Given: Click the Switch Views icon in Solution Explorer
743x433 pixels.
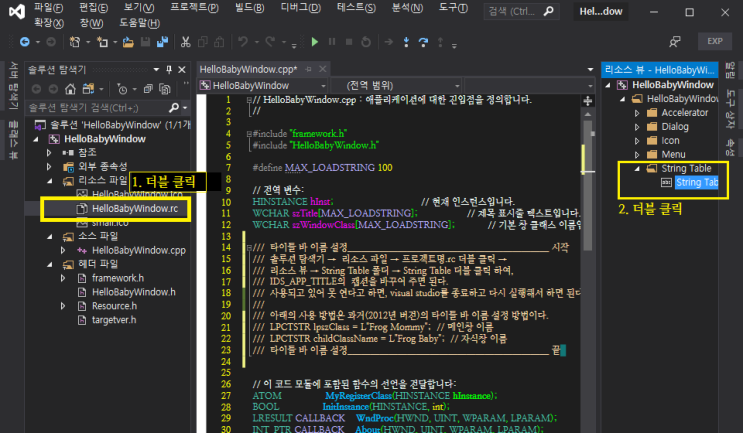Looking at the screenshot, I should click(x=88, y=89).
